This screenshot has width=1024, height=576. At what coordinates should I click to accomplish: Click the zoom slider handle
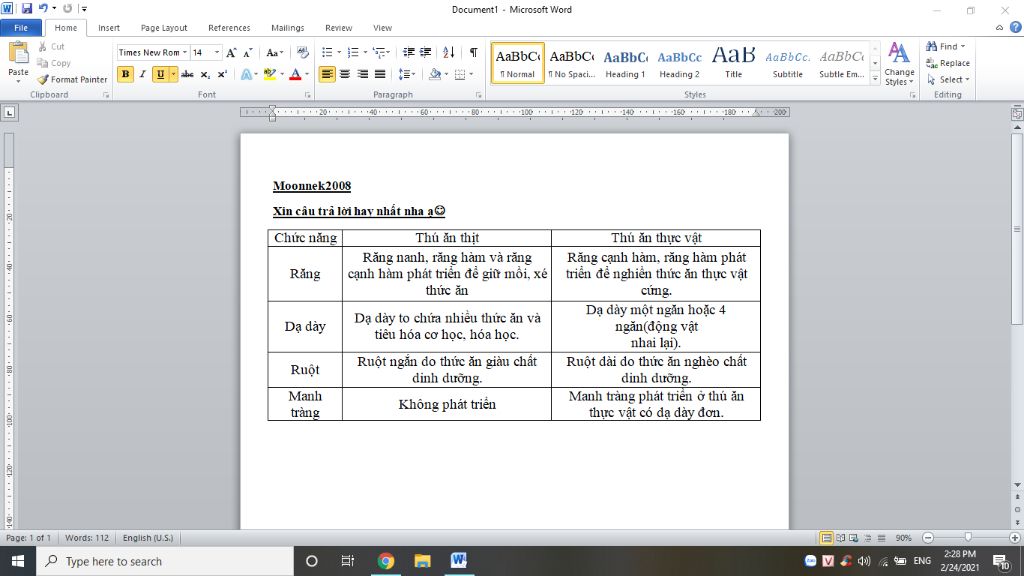968,537
